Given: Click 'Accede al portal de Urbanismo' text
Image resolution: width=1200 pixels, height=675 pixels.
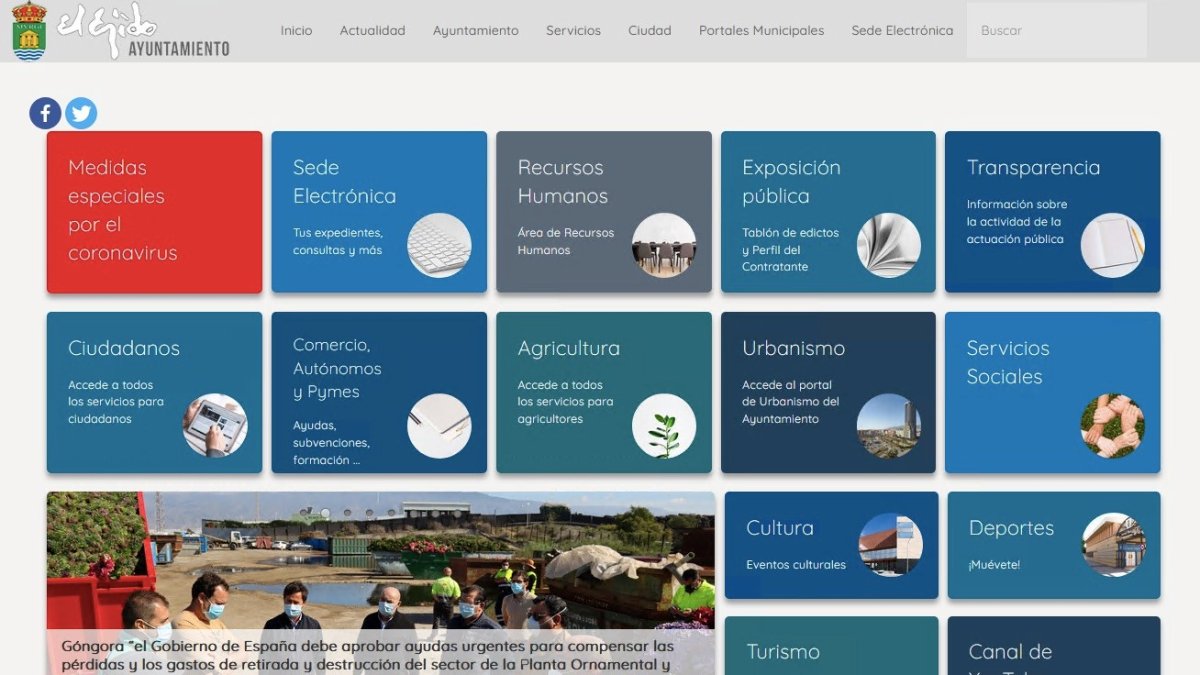Looking at the screenshot, I should click(x=791, y=402).
